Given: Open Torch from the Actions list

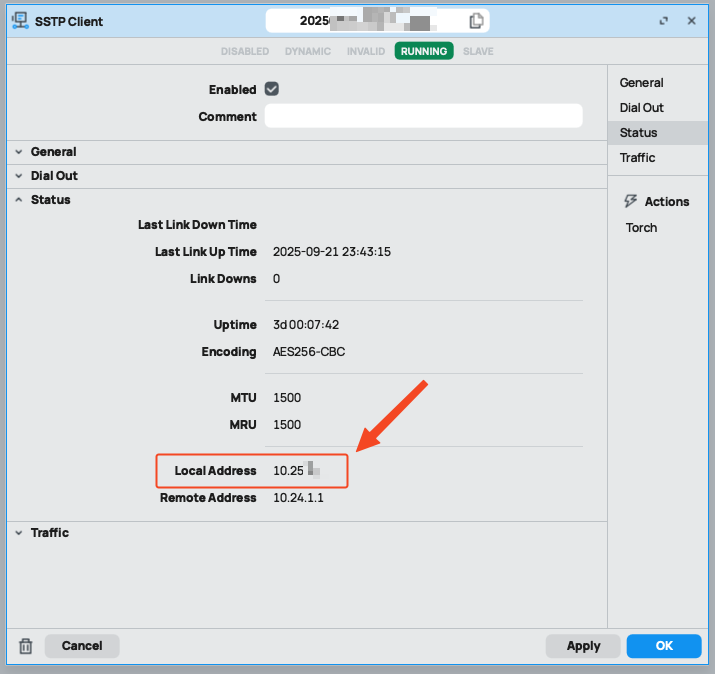Looking at the screenshot, I should 641,228.
